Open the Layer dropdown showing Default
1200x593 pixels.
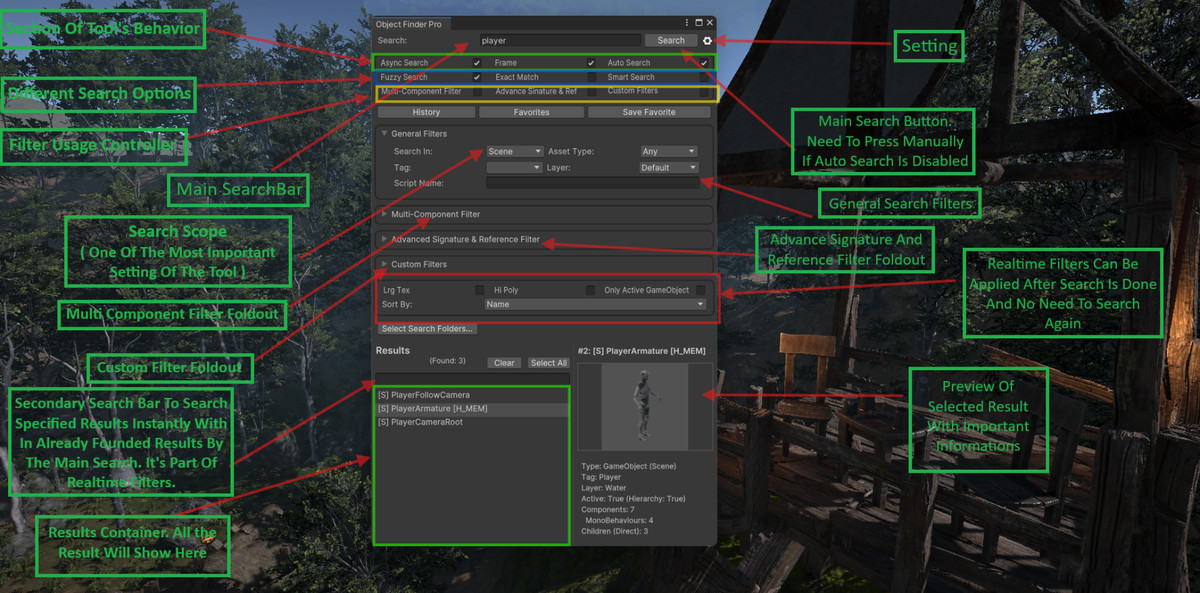668,167
